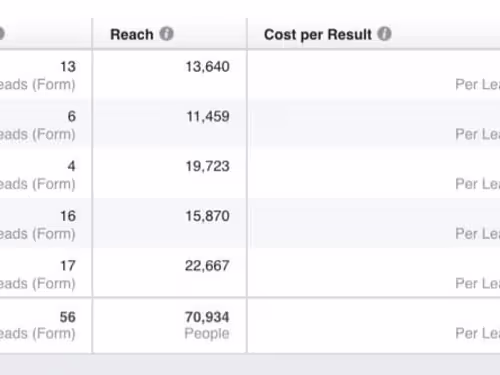Select the 22,667 reach value
500x375 pixels.
tap(207, 266)
